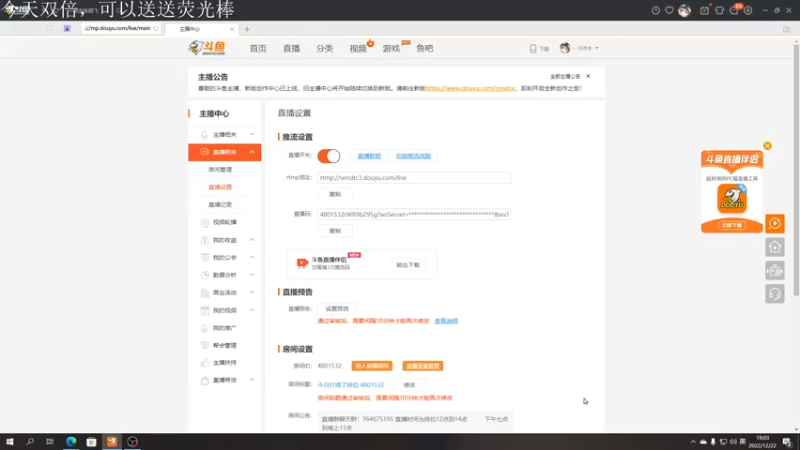Click the Windows Start button
The height and width of the screenshot is (450, 800).
(x=10, y=442)
